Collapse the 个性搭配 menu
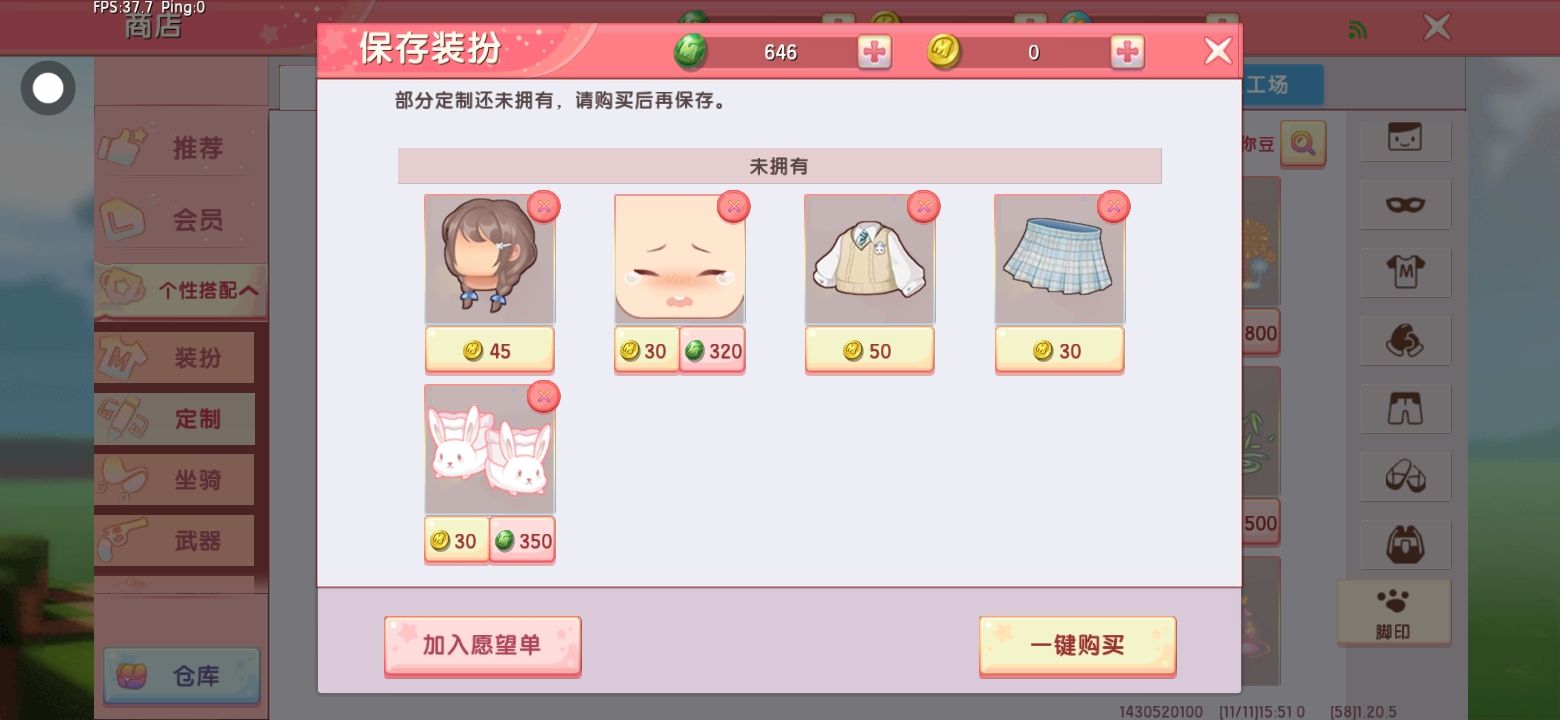Viewport: 1560px width, 720px height. pyautogui.click(x=180, y=291)
